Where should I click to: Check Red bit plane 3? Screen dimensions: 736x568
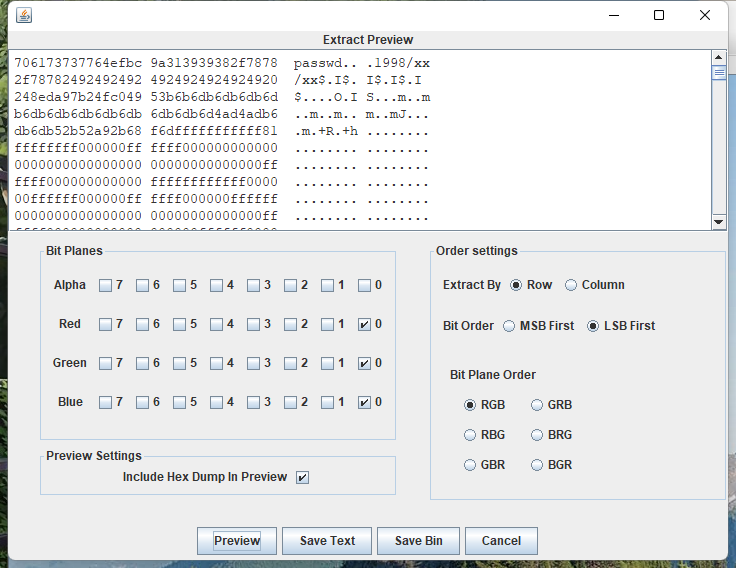coord(253,324)
